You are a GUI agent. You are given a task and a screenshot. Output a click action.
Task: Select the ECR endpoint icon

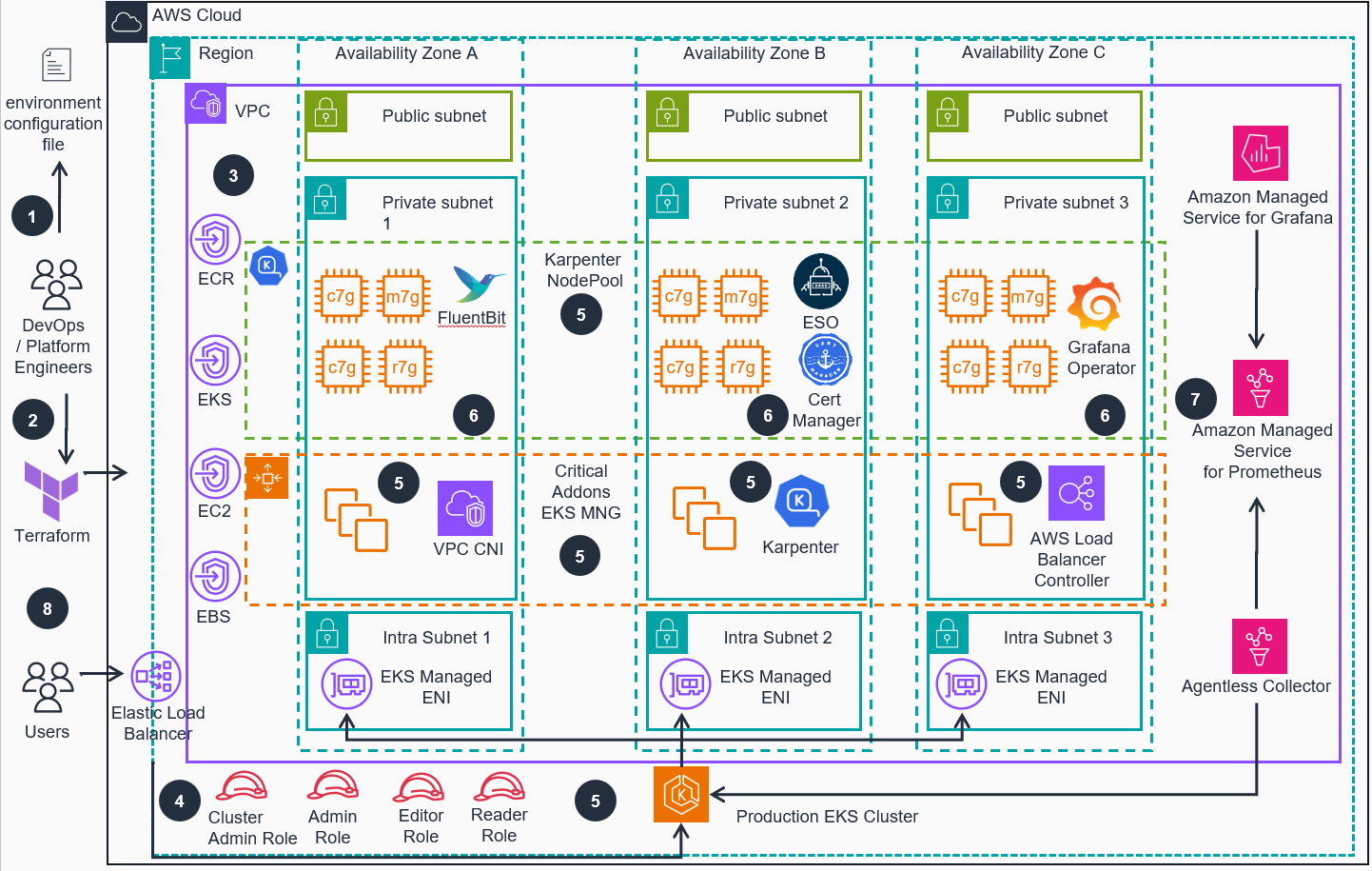pyautogui.click(x=215, y=239)
